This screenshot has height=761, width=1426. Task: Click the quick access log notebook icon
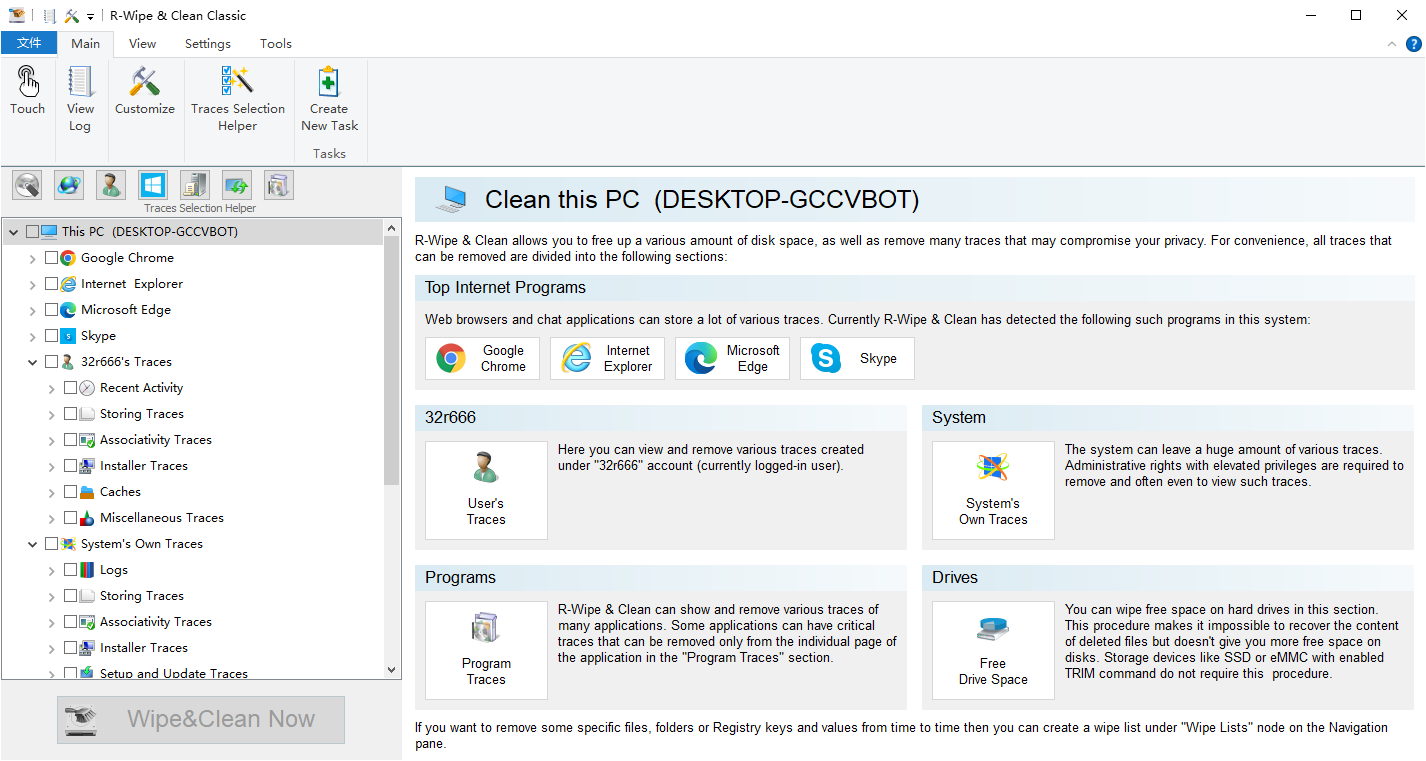coord(49,16)
